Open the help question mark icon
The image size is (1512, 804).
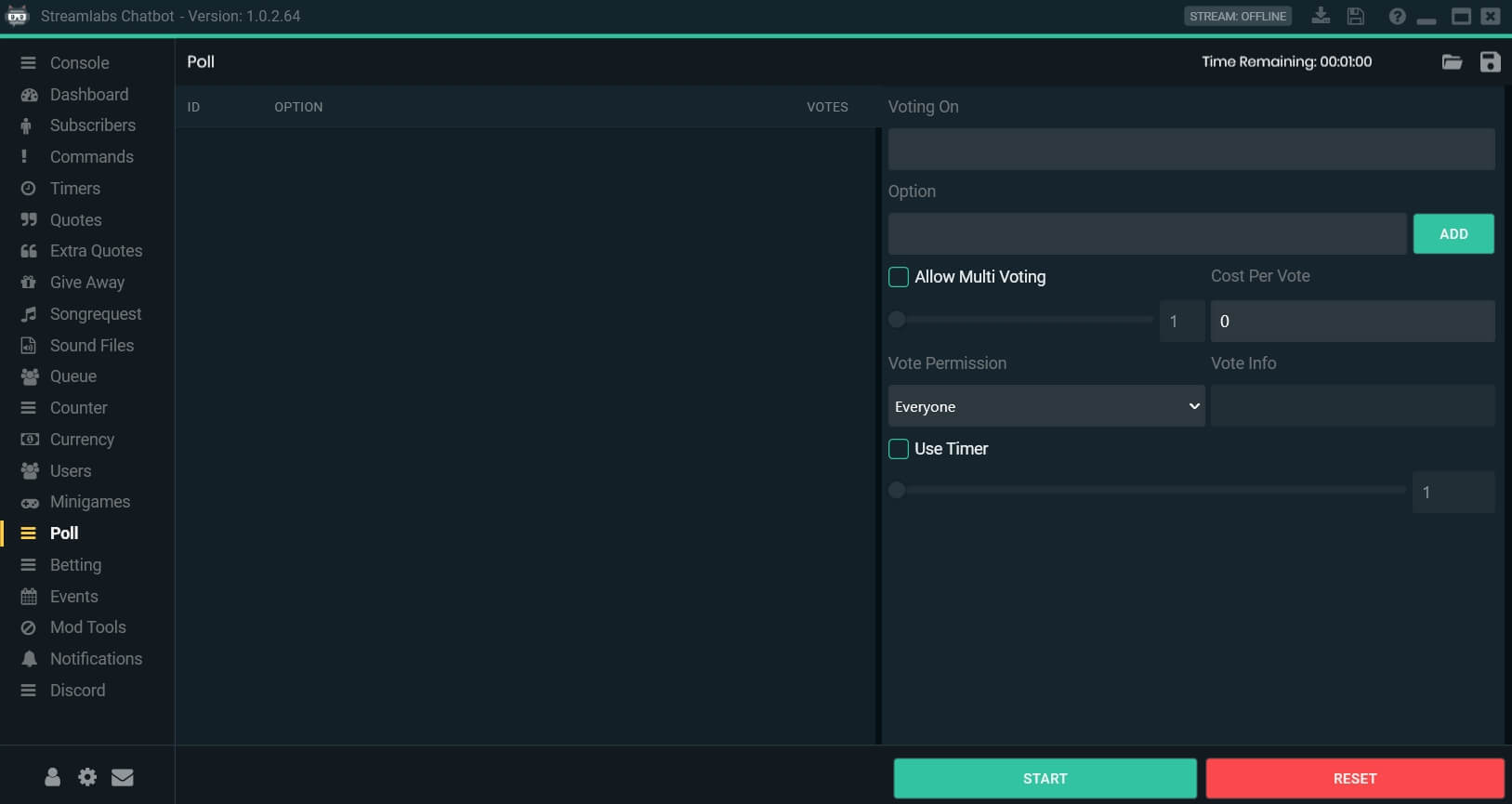click(1397, 16)
